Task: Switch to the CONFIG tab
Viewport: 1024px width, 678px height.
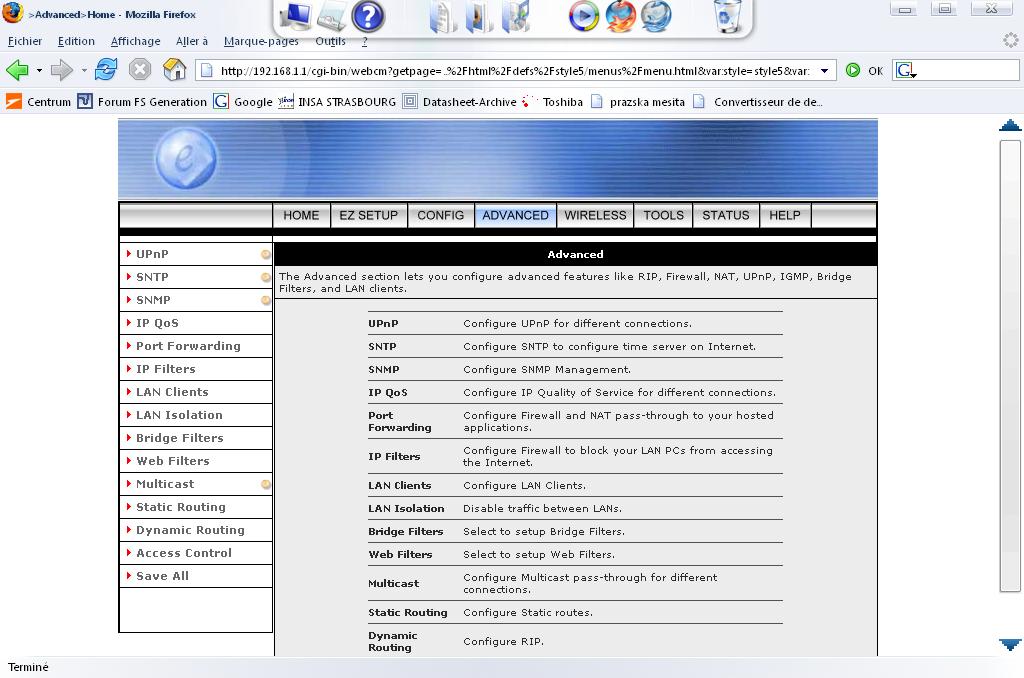Action: click(440, 216)
